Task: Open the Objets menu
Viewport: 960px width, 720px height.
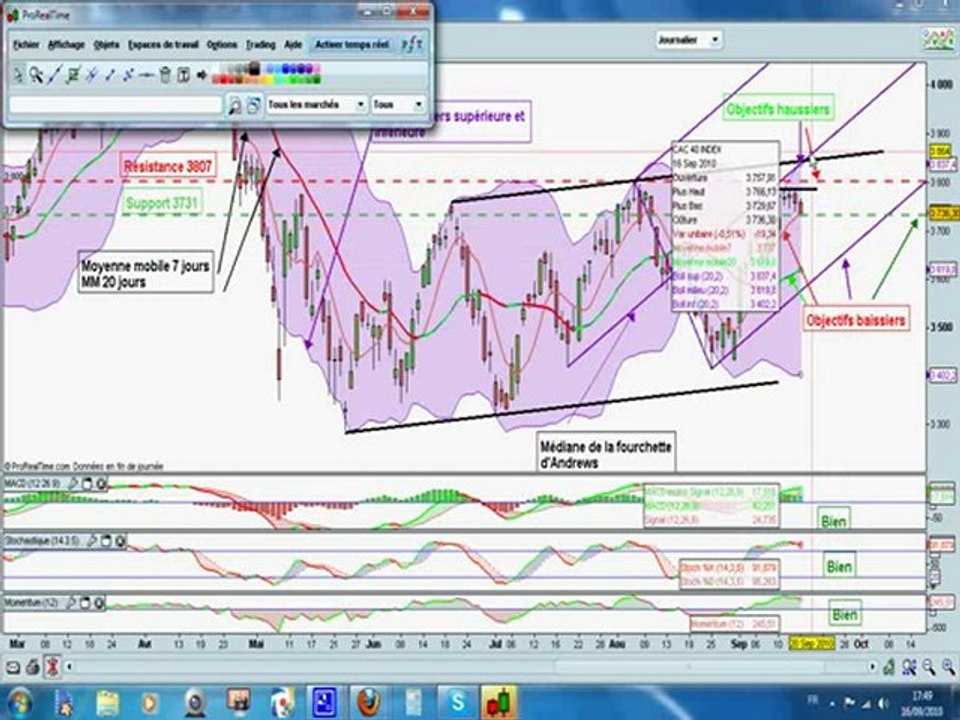Action: point(107,45)
